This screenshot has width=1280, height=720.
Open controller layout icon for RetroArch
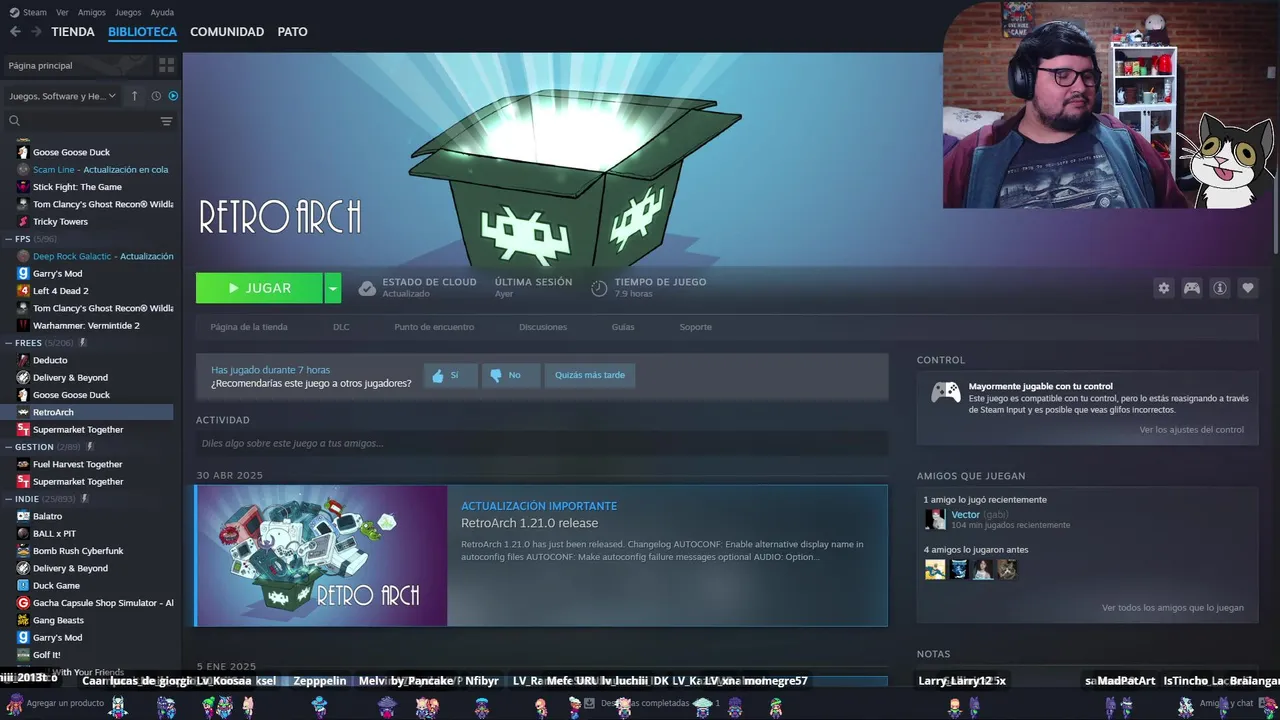point(1192,288)
